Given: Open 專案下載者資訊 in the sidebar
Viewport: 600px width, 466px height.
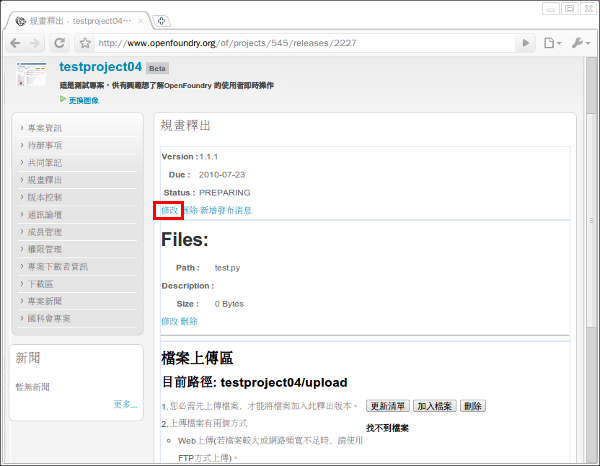Looking at the screenshot, I should tap(57, 267).
